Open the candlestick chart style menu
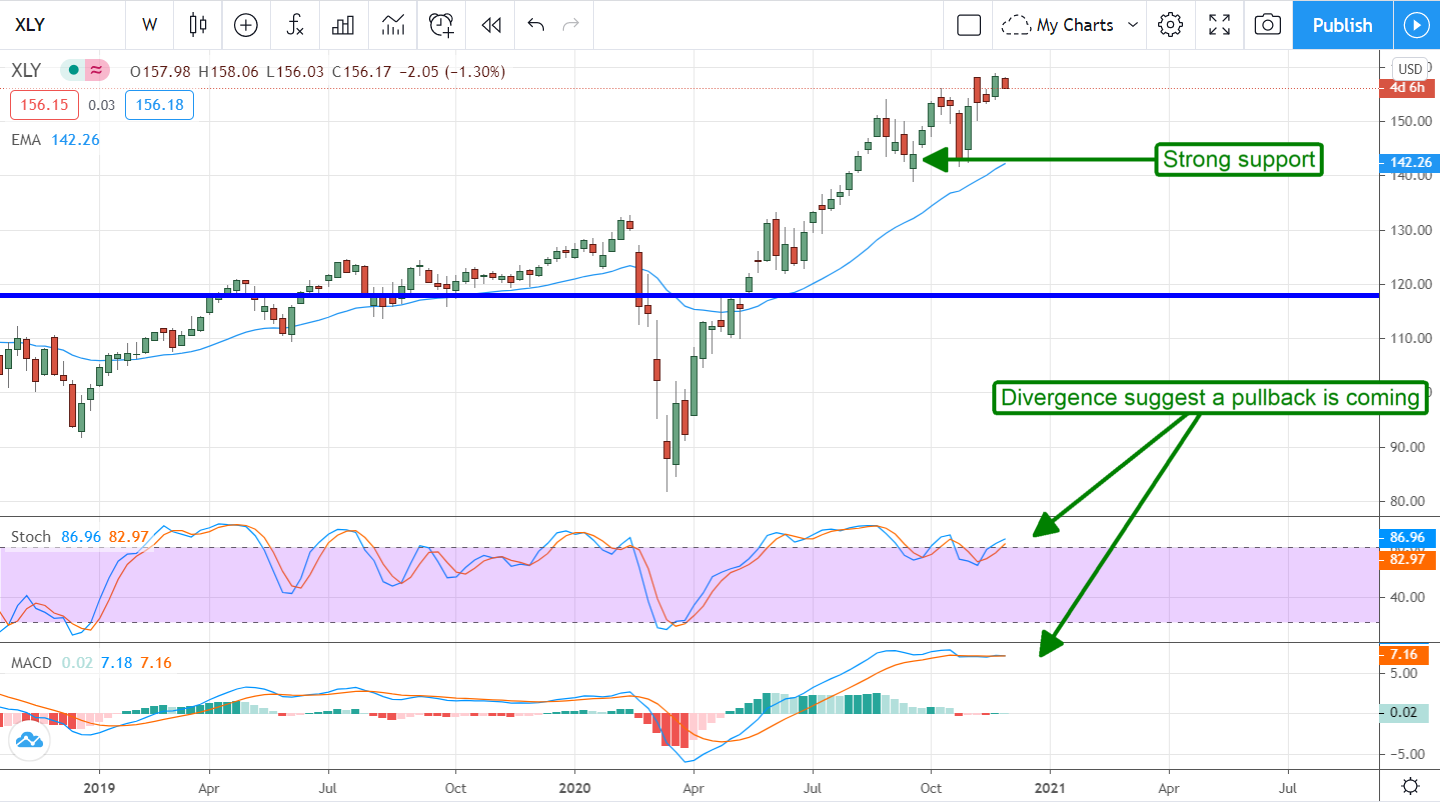This screenshot has width=1440, height=803. [198, 25]
